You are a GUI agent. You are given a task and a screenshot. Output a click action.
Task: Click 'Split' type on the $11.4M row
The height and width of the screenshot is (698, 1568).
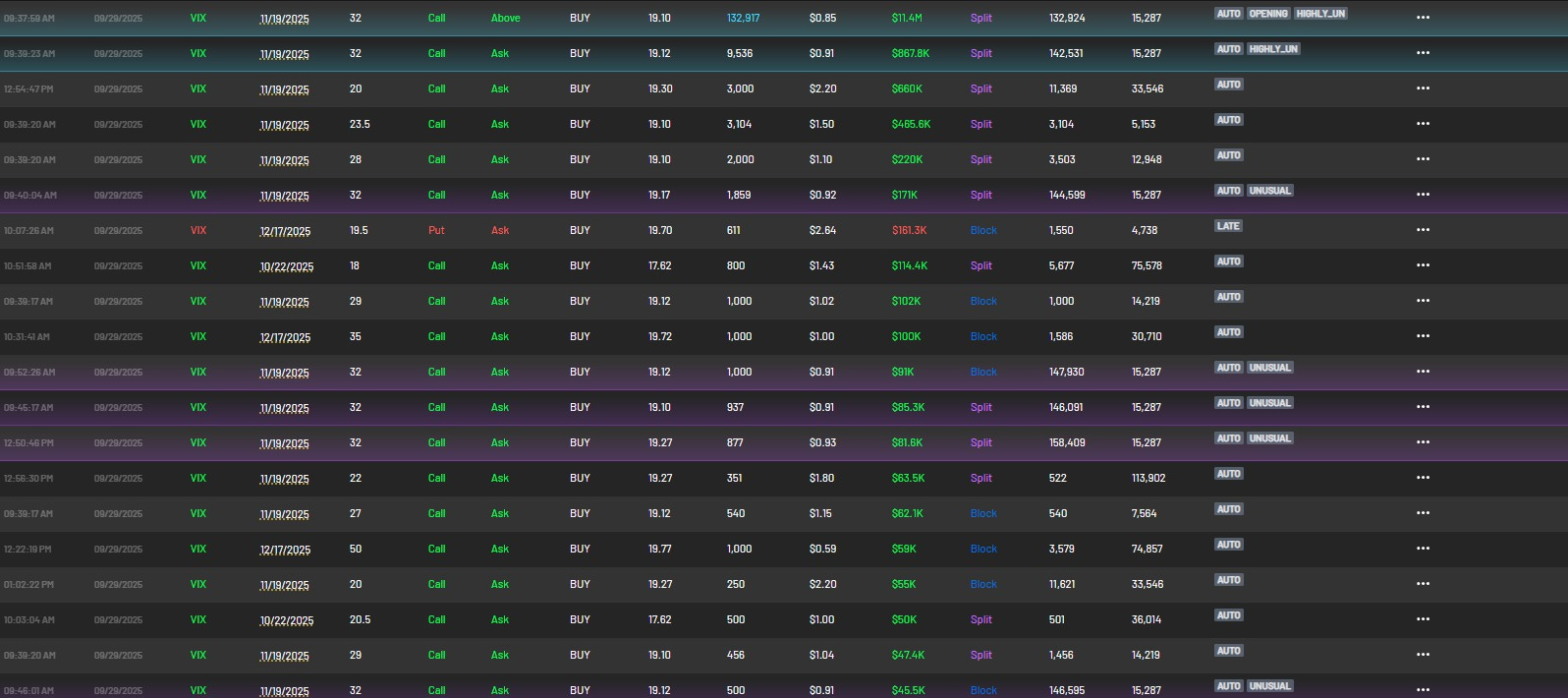[981, 18]
